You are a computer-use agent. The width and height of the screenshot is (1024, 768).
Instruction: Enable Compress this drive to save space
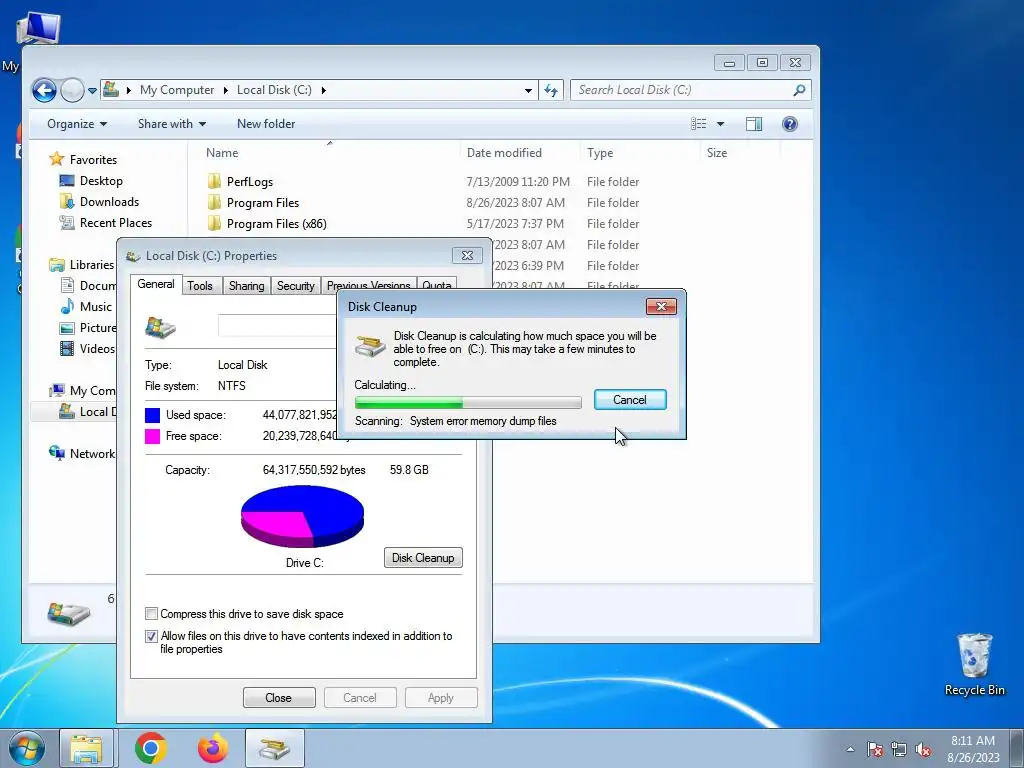tap(152, 614)
